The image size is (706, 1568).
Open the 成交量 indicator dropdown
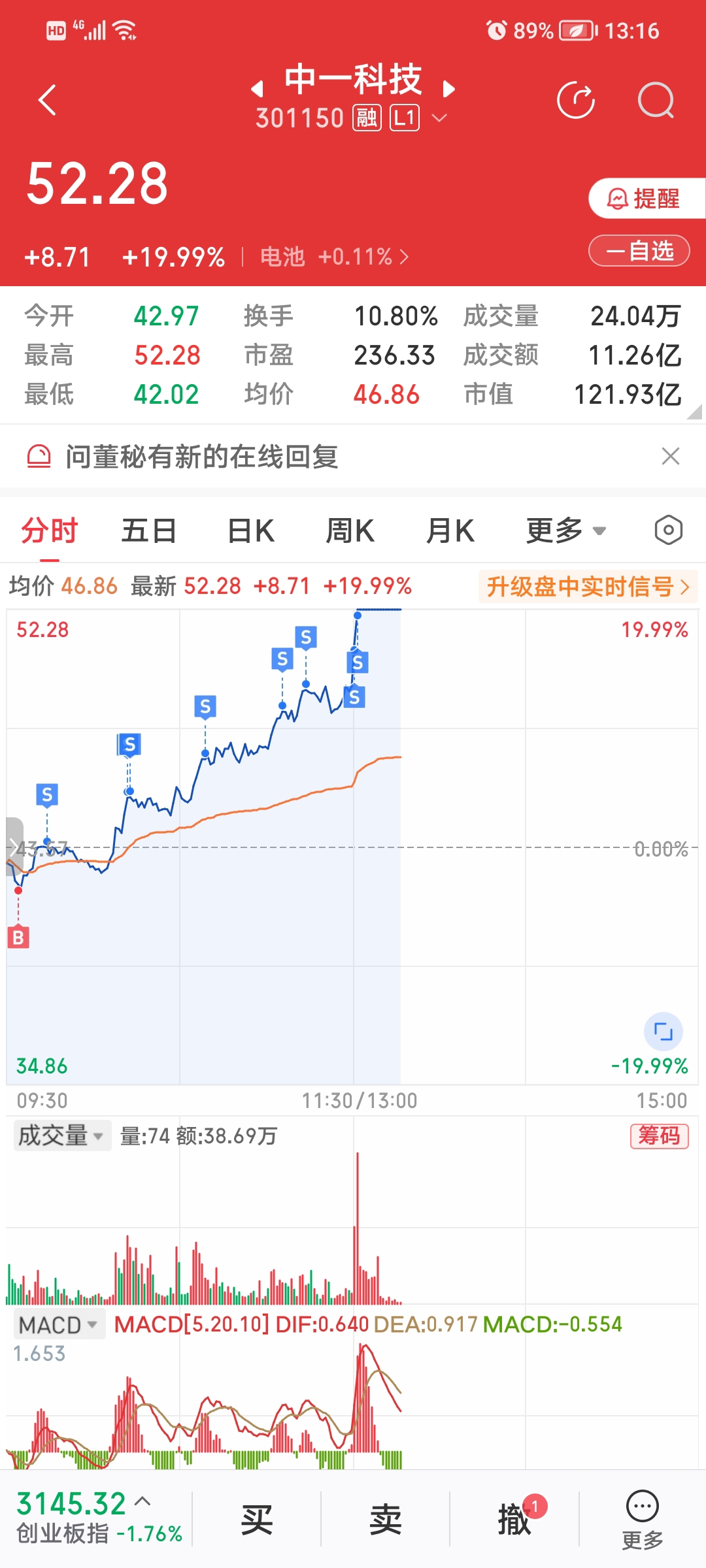click(x=62, y=1135)
